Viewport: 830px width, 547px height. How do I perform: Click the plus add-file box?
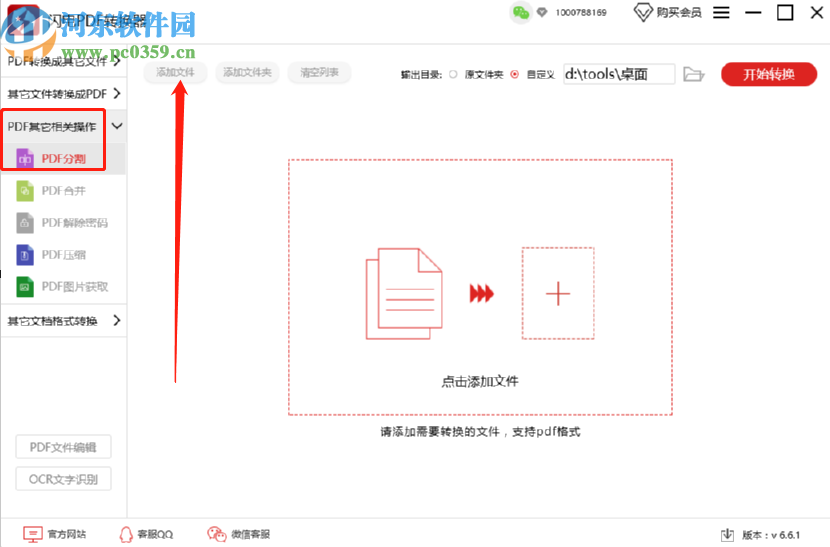[x=558, y=293]
